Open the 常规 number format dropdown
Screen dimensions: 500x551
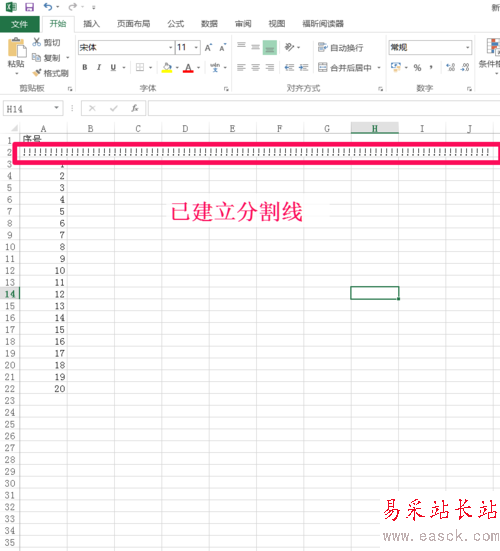467,47
